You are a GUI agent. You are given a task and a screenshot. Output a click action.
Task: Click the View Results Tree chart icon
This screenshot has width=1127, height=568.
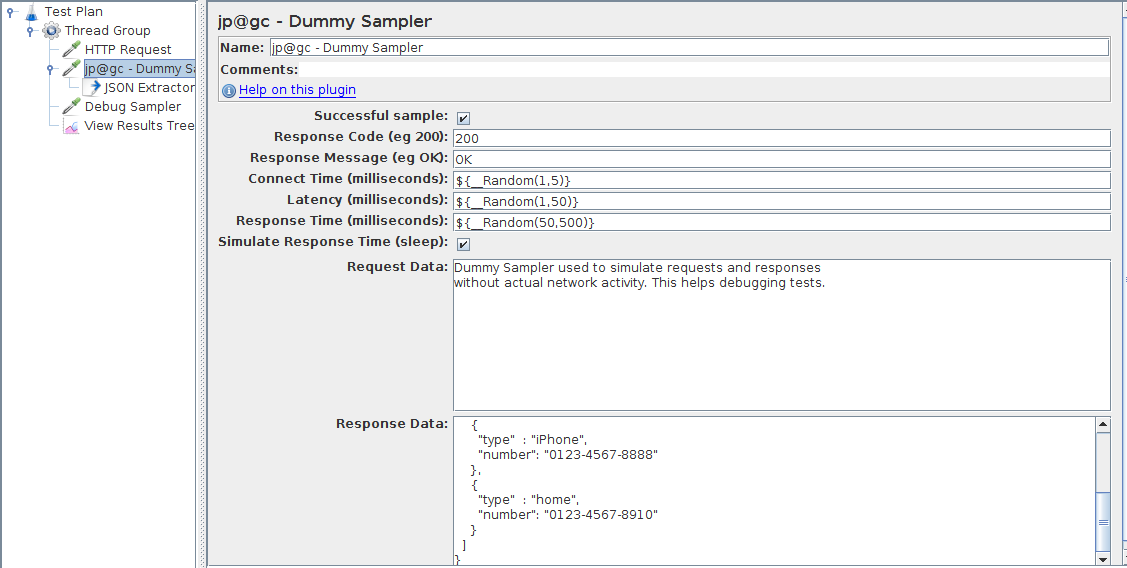click(x=71, y=126)
